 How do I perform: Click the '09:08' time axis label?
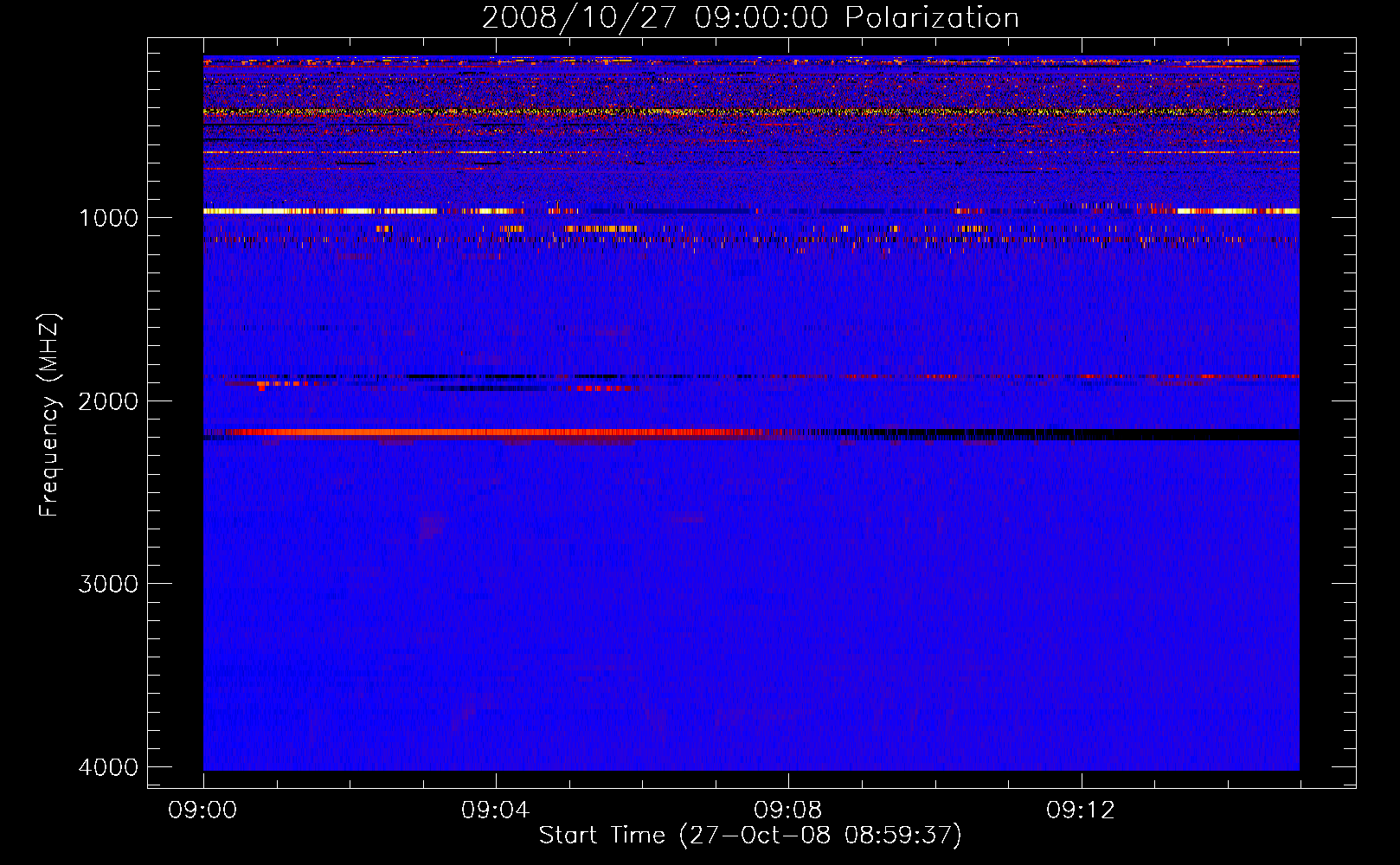(x=787, y=811)
